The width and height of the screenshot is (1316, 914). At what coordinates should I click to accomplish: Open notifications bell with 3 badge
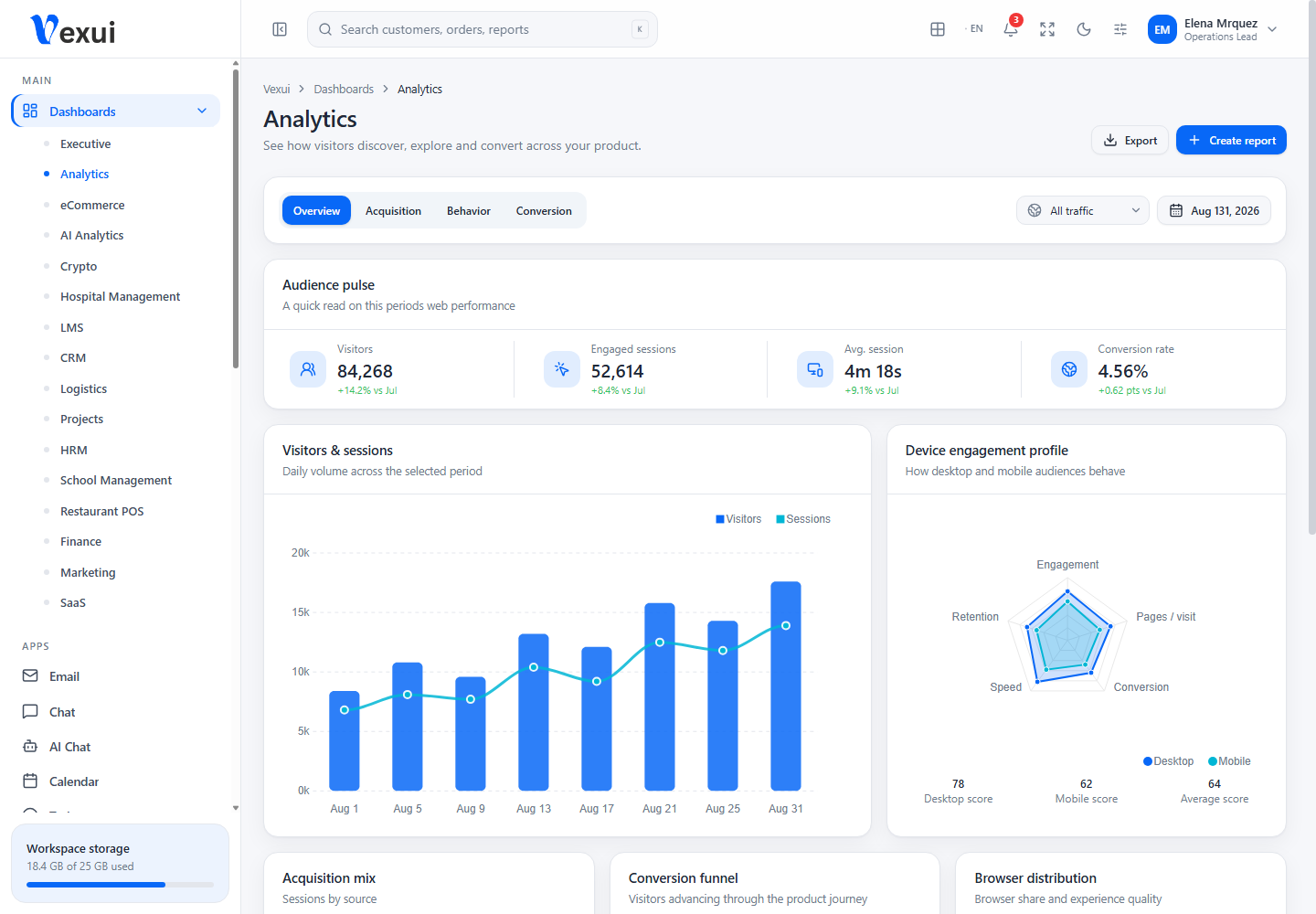(1011, 29)
